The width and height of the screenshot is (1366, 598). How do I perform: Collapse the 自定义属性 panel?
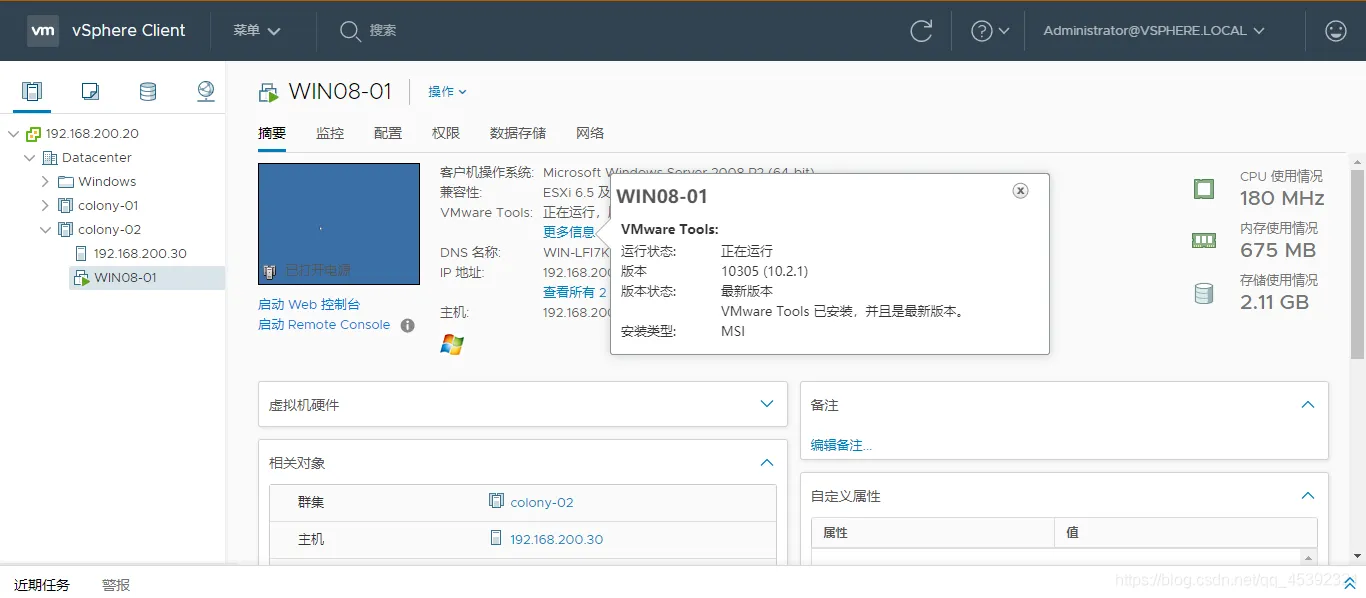[x=1307, y=496]
